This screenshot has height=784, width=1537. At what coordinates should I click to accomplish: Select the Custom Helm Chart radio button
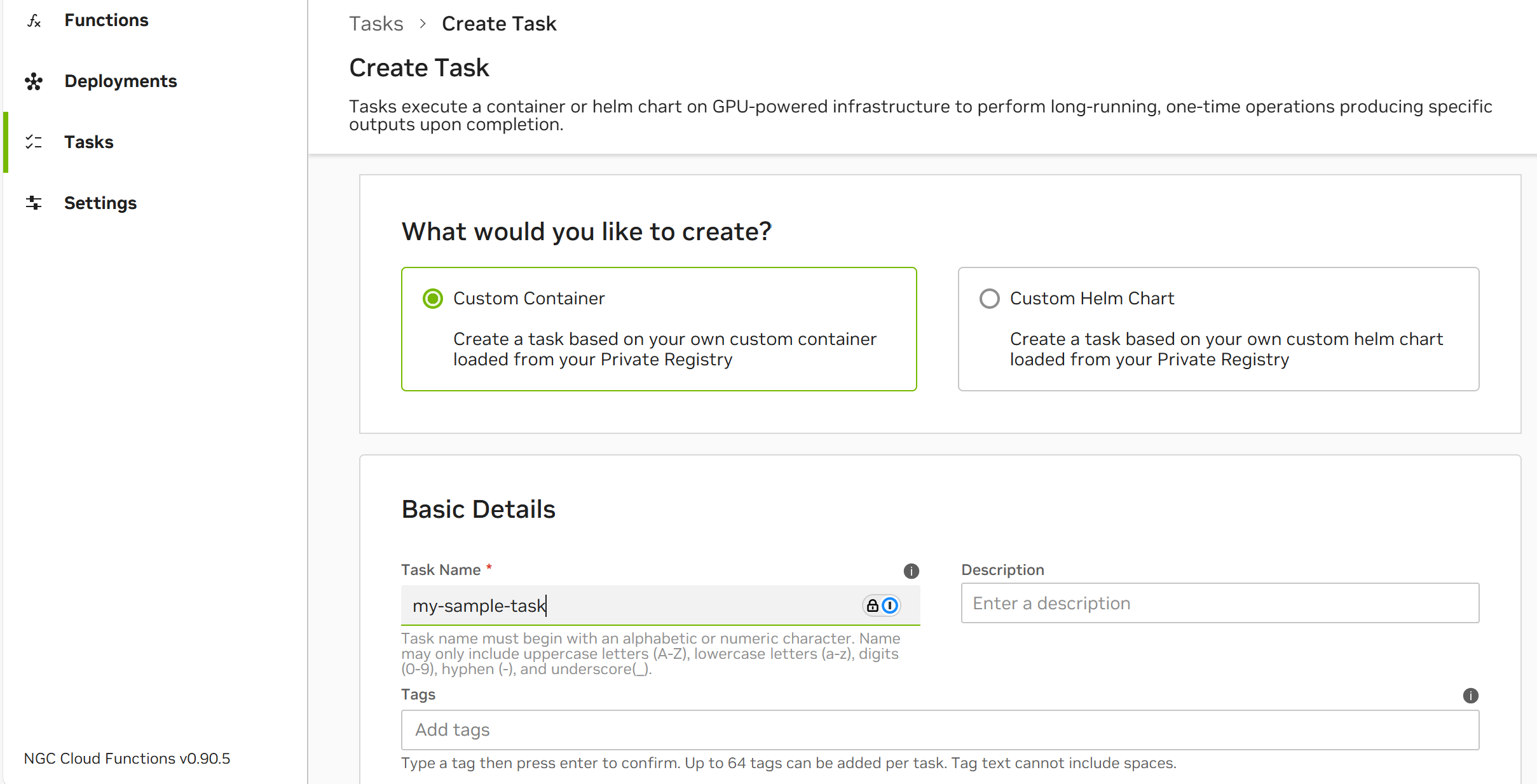(989, 298)
